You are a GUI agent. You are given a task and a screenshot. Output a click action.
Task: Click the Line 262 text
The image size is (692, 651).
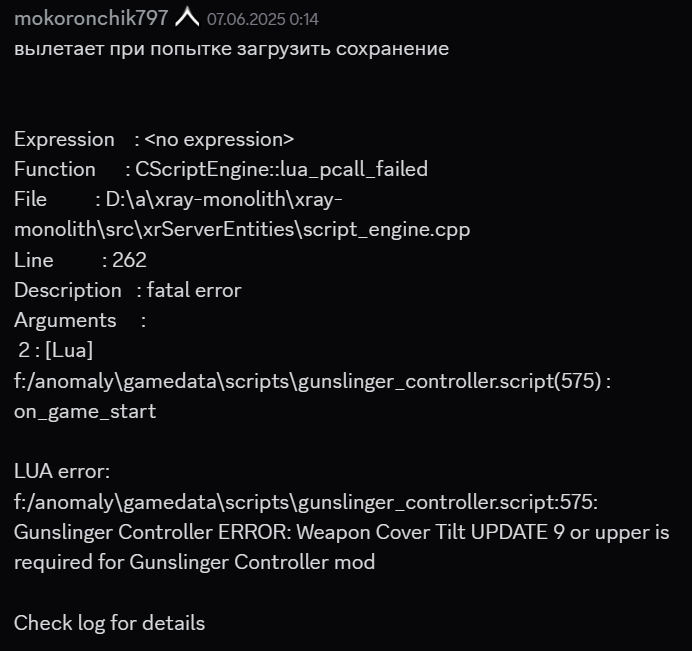tap(80, 260)
